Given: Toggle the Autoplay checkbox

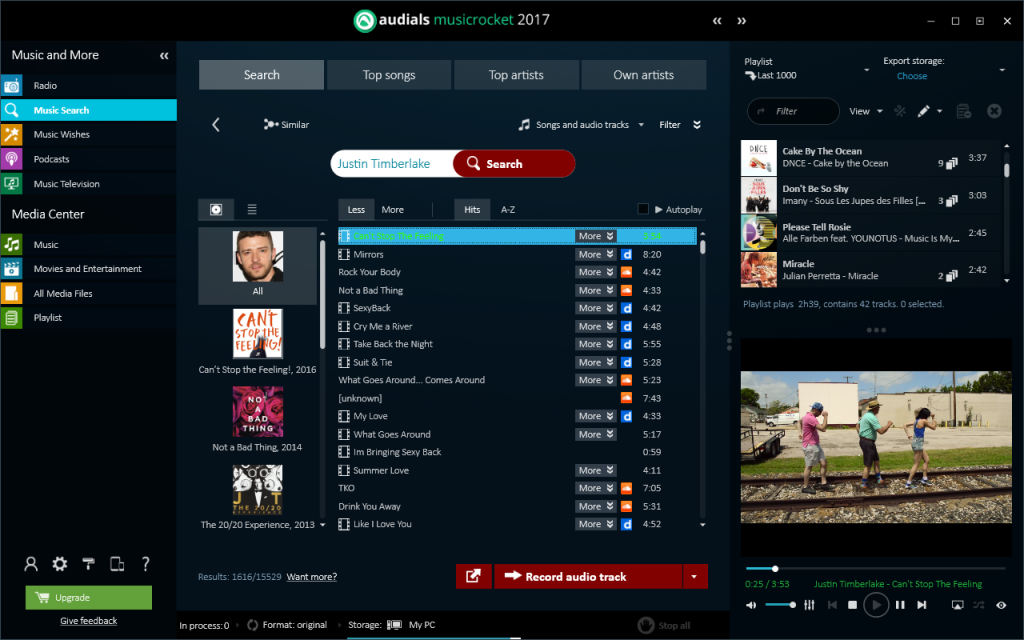Looking at the screenshot, I should click(642, 209).
